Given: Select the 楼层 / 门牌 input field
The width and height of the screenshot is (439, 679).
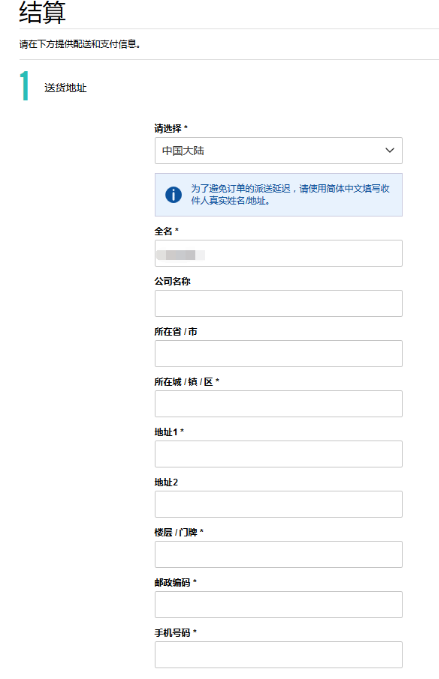Looking at the screenshot, I should 279,554.
